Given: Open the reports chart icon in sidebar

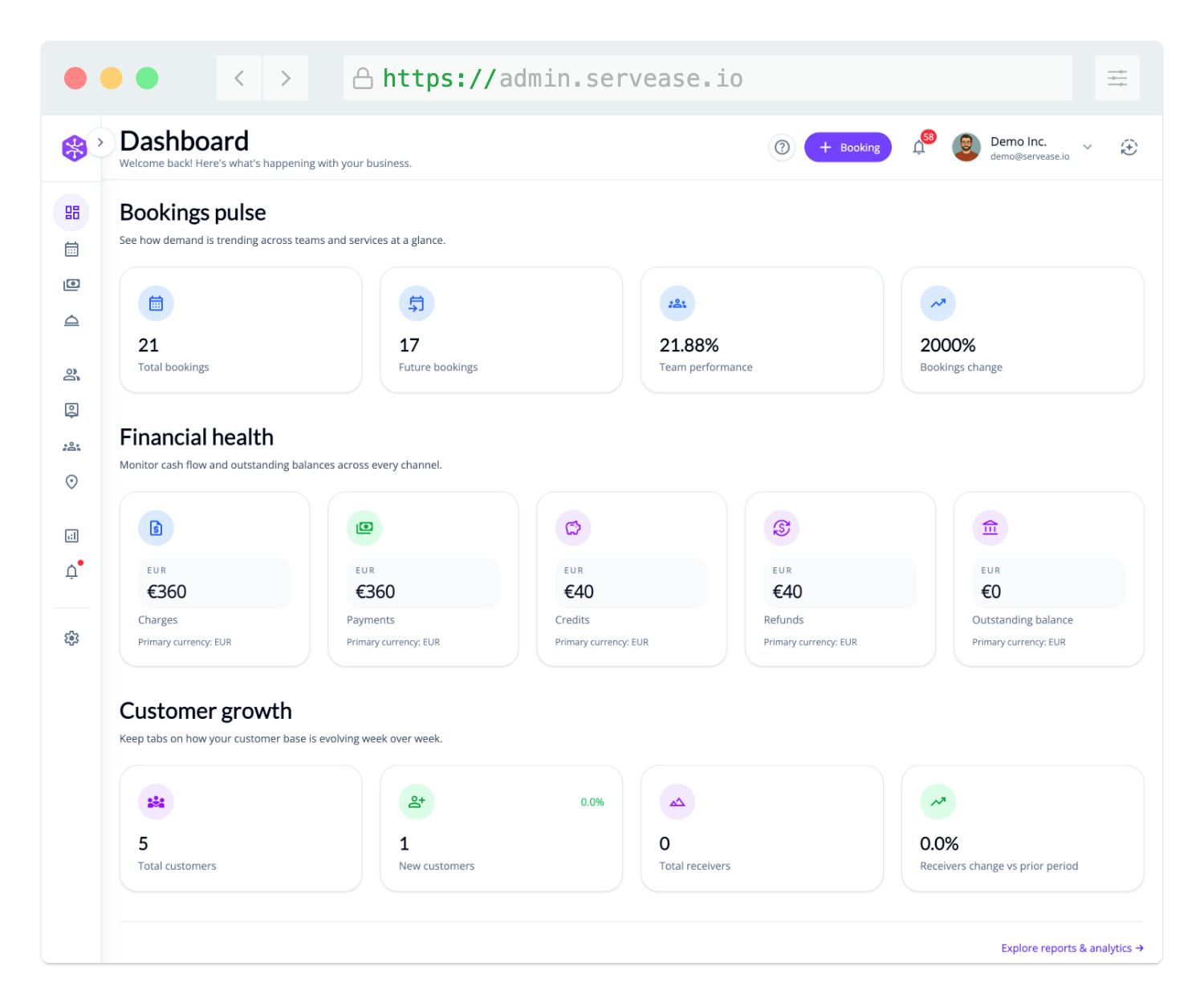Looking at the screenshot, I should tap(71, 535).
